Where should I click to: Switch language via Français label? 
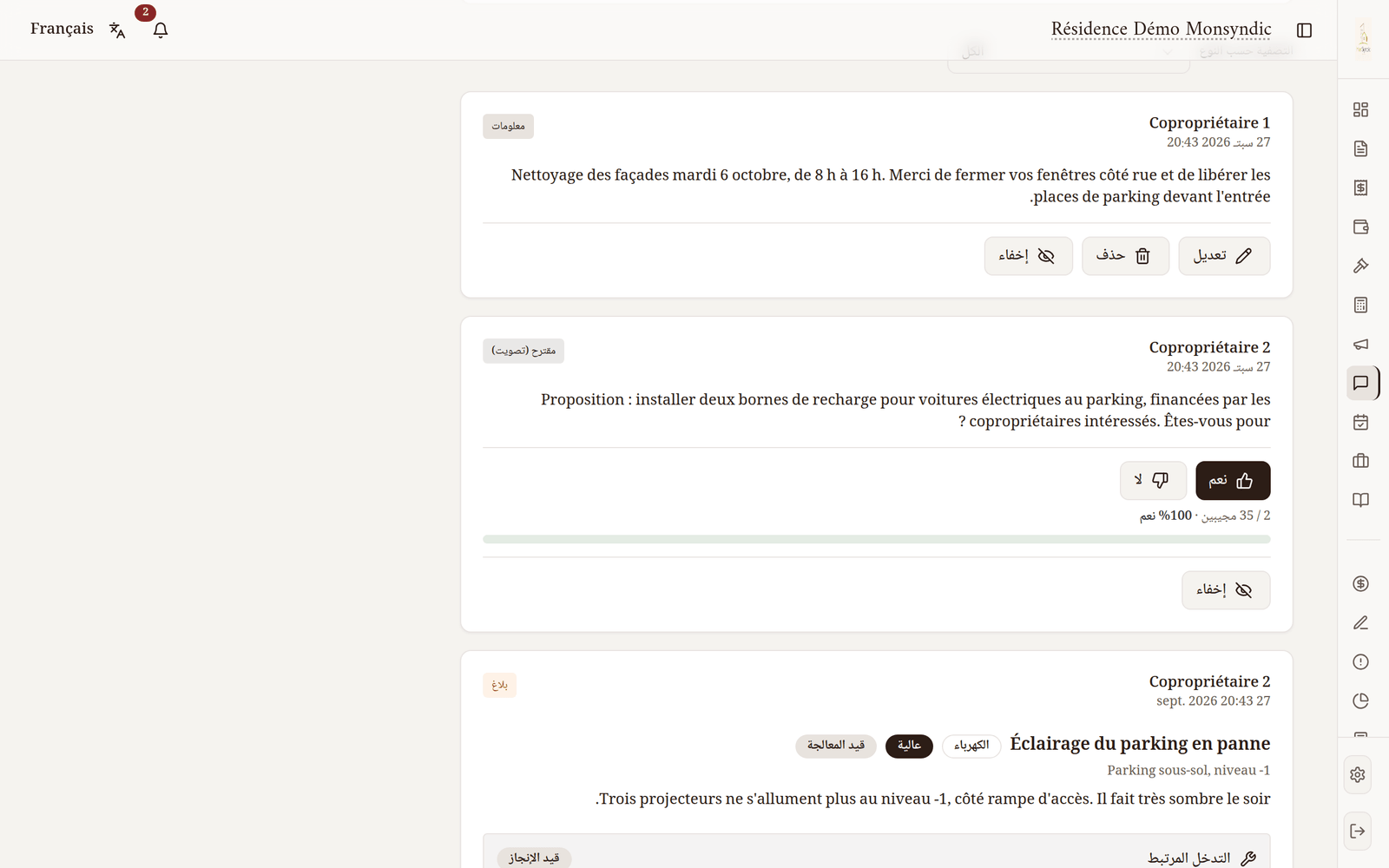[x=62, y=29]
